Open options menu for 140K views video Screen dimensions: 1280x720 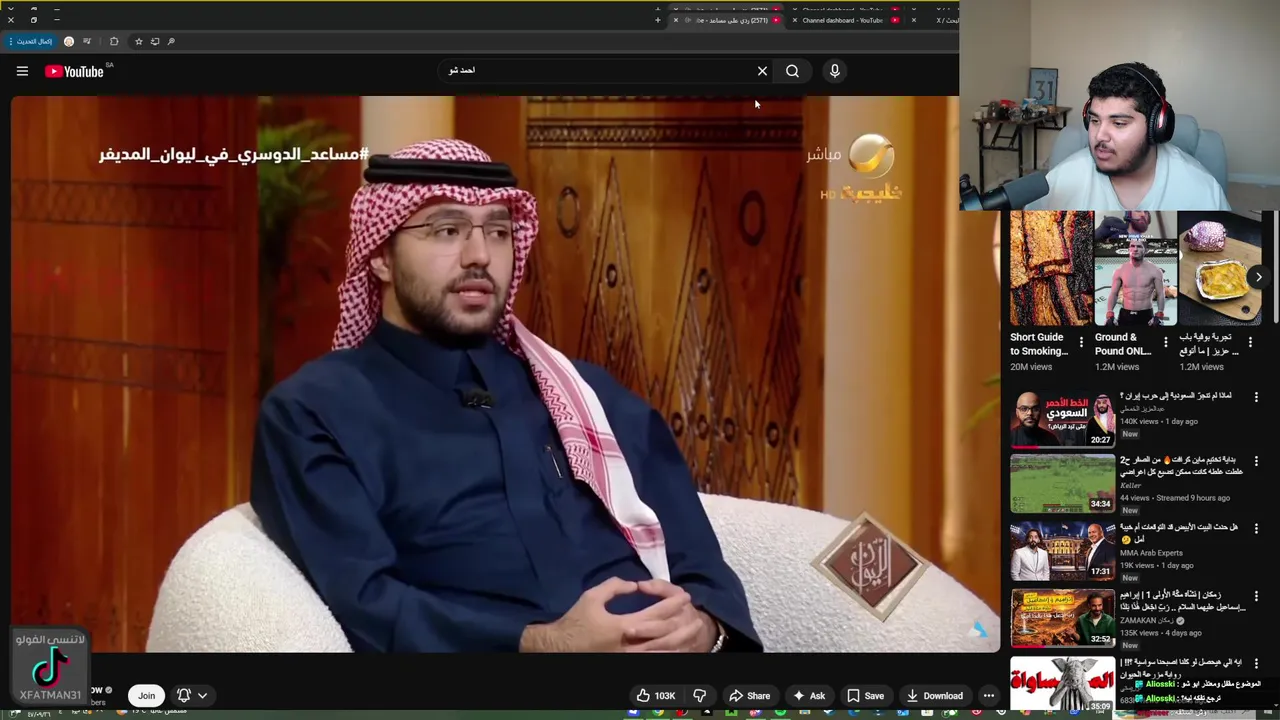(1257, 397)
